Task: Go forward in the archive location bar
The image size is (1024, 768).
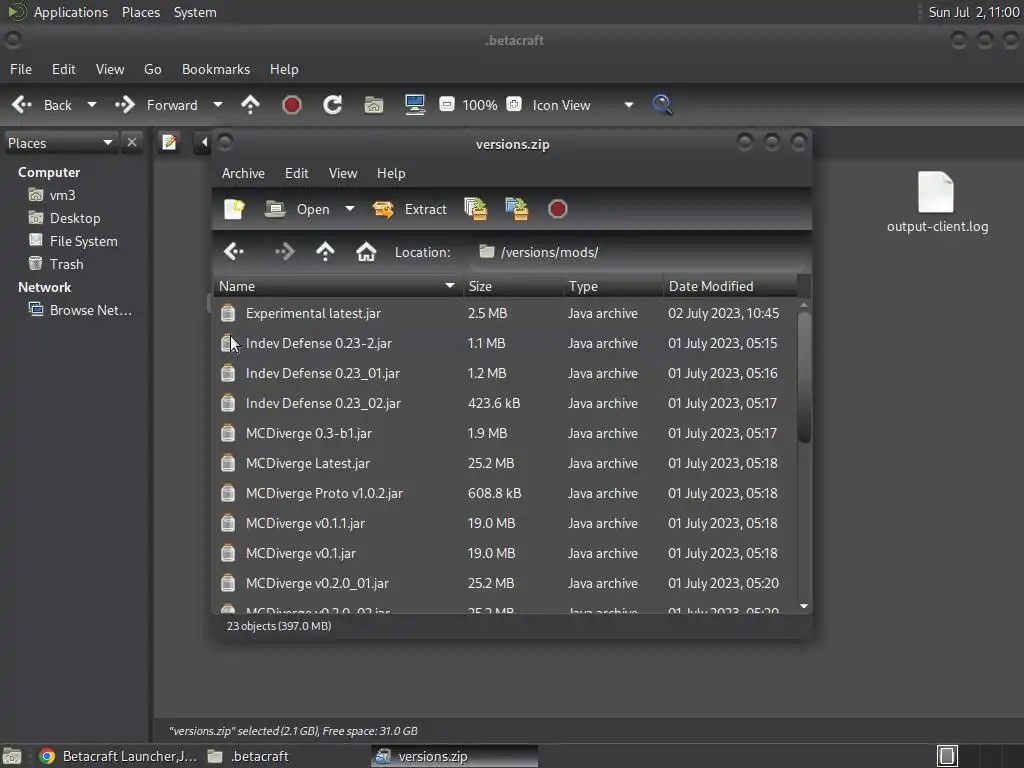Action: [284, 251]
